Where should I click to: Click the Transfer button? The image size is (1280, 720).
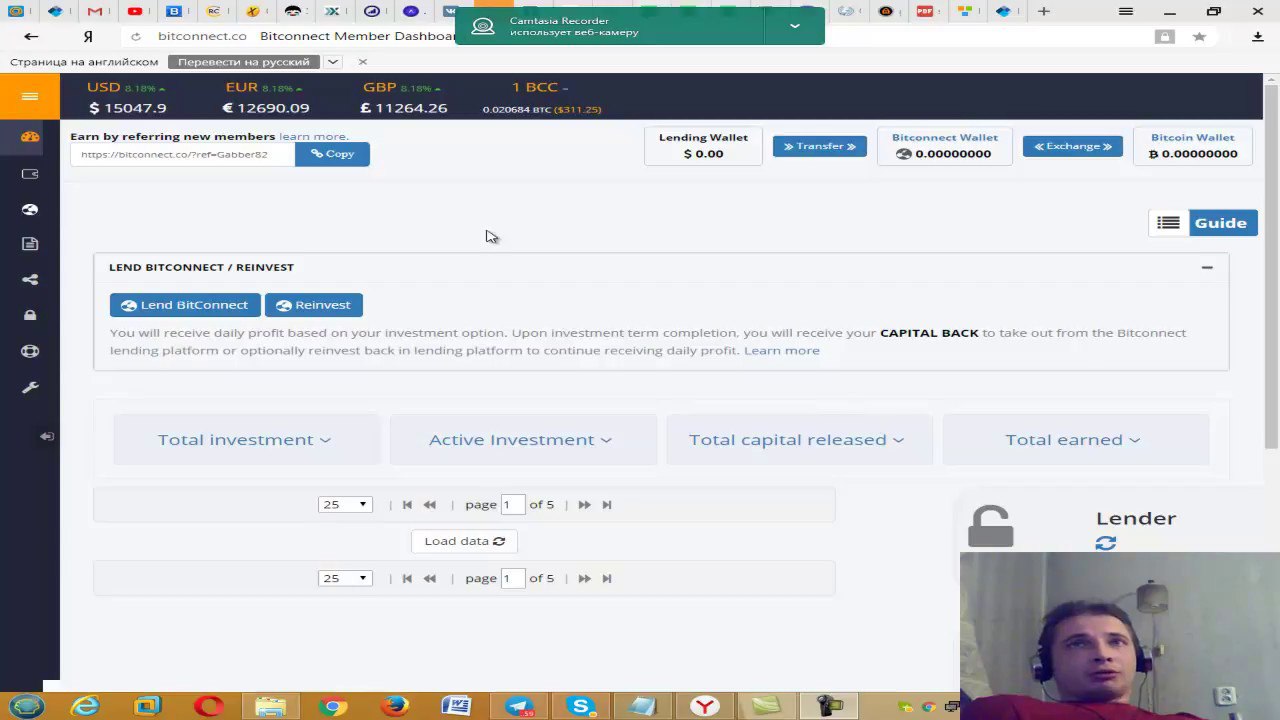pos(820,146)
